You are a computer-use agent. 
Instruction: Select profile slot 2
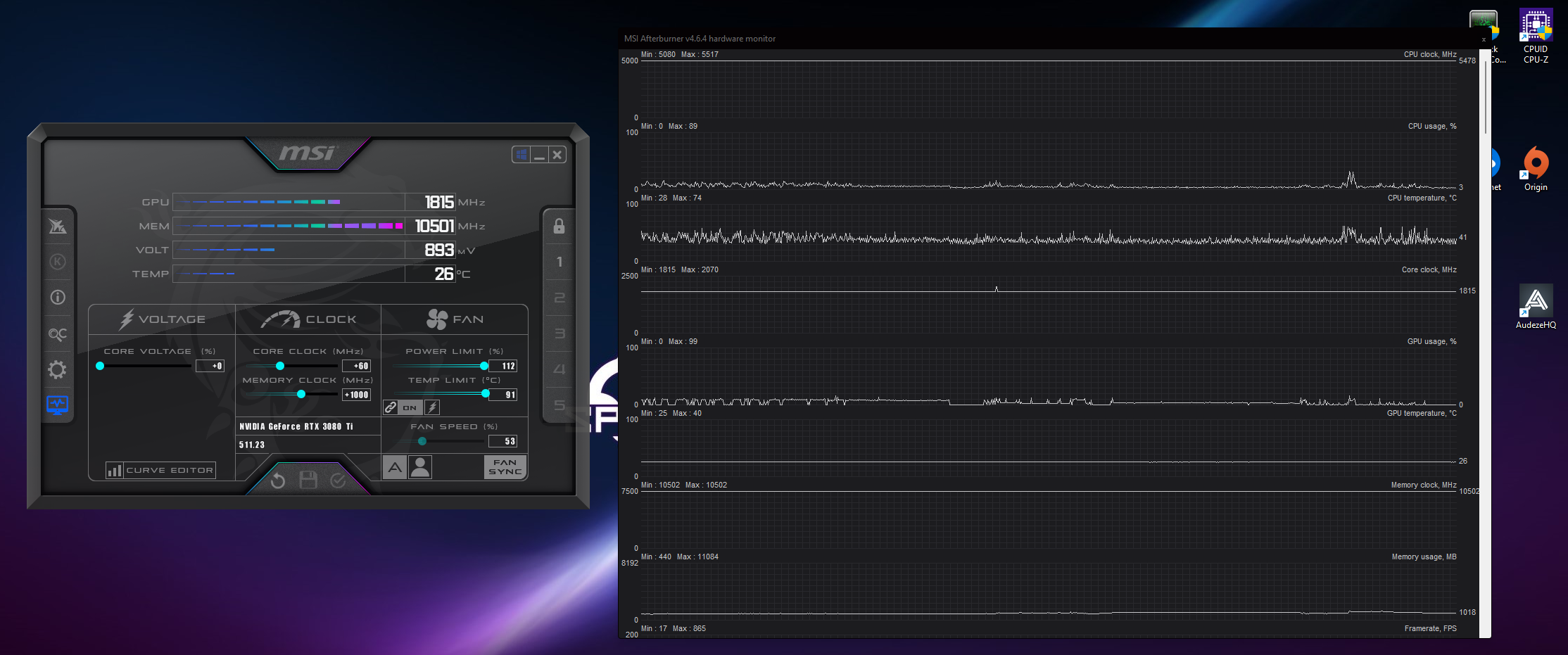coord(559,298)
